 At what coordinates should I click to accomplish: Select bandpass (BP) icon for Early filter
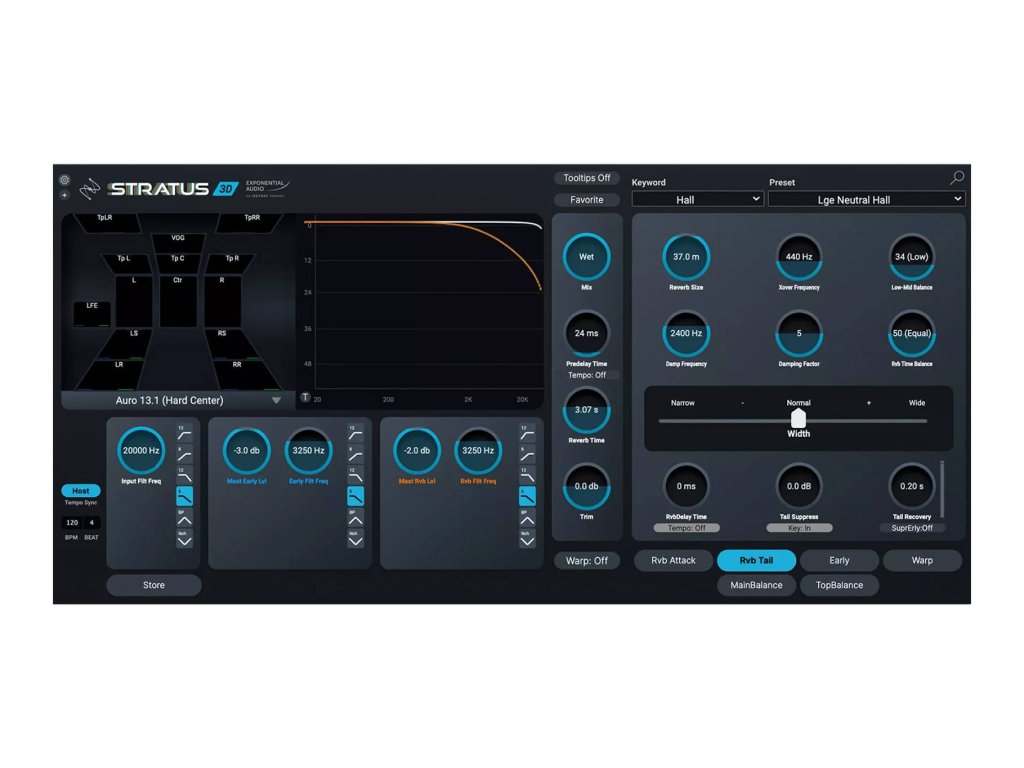click(355, 518)
